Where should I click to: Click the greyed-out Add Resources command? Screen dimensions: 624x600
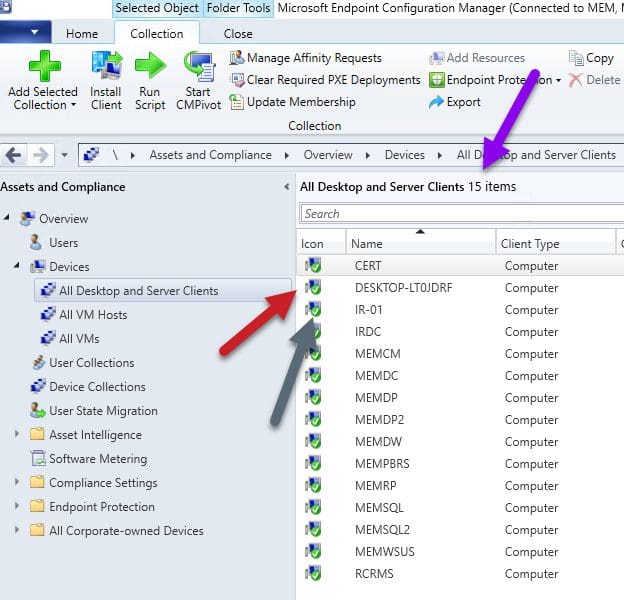point(477,58)
